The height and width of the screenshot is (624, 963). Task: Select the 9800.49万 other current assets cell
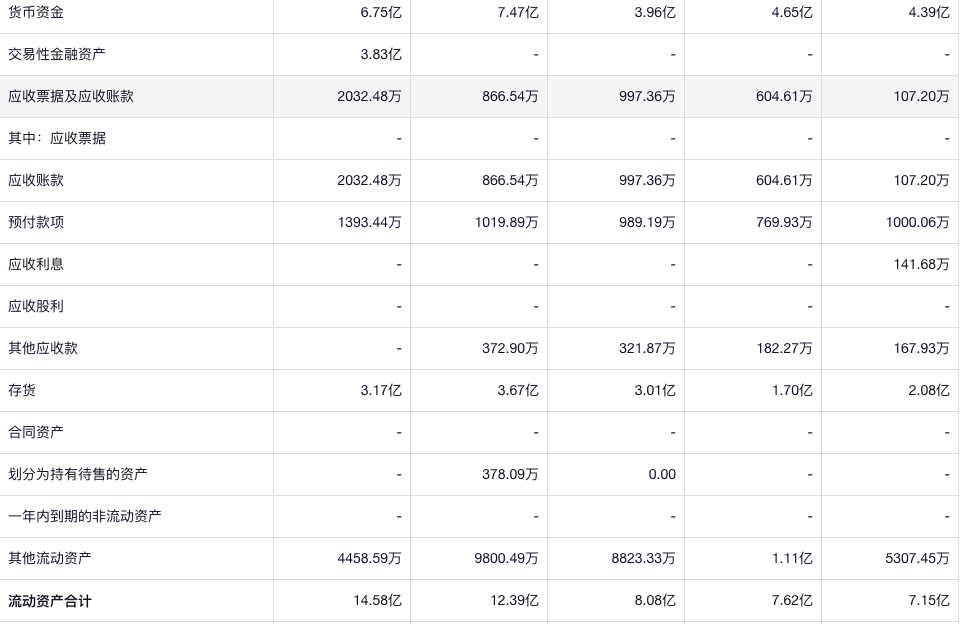(506, 558)
